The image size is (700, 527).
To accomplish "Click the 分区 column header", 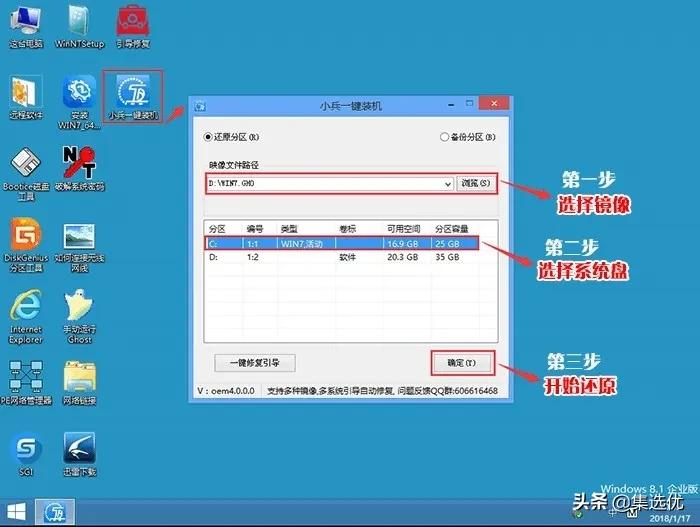I will (x=217, y=229).
